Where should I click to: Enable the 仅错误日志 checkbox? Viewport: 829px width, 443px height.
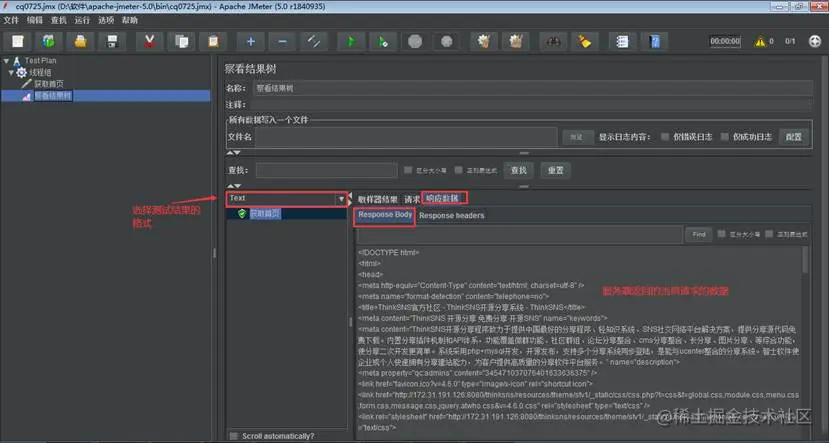pyautogui.click(x=665, y=136)
